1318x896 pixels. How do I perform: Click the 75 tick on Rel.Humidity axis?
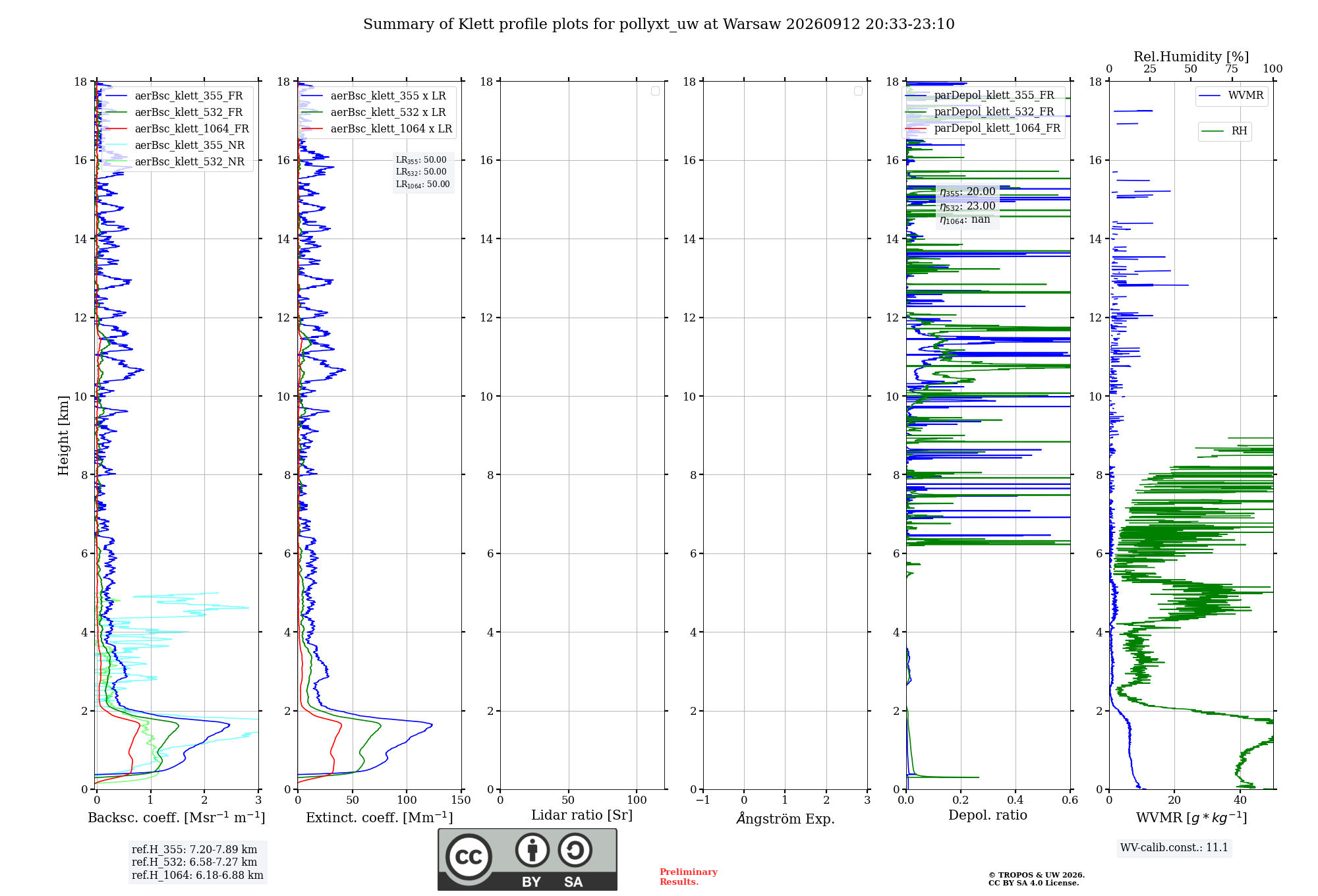(x=1232, y=69)
